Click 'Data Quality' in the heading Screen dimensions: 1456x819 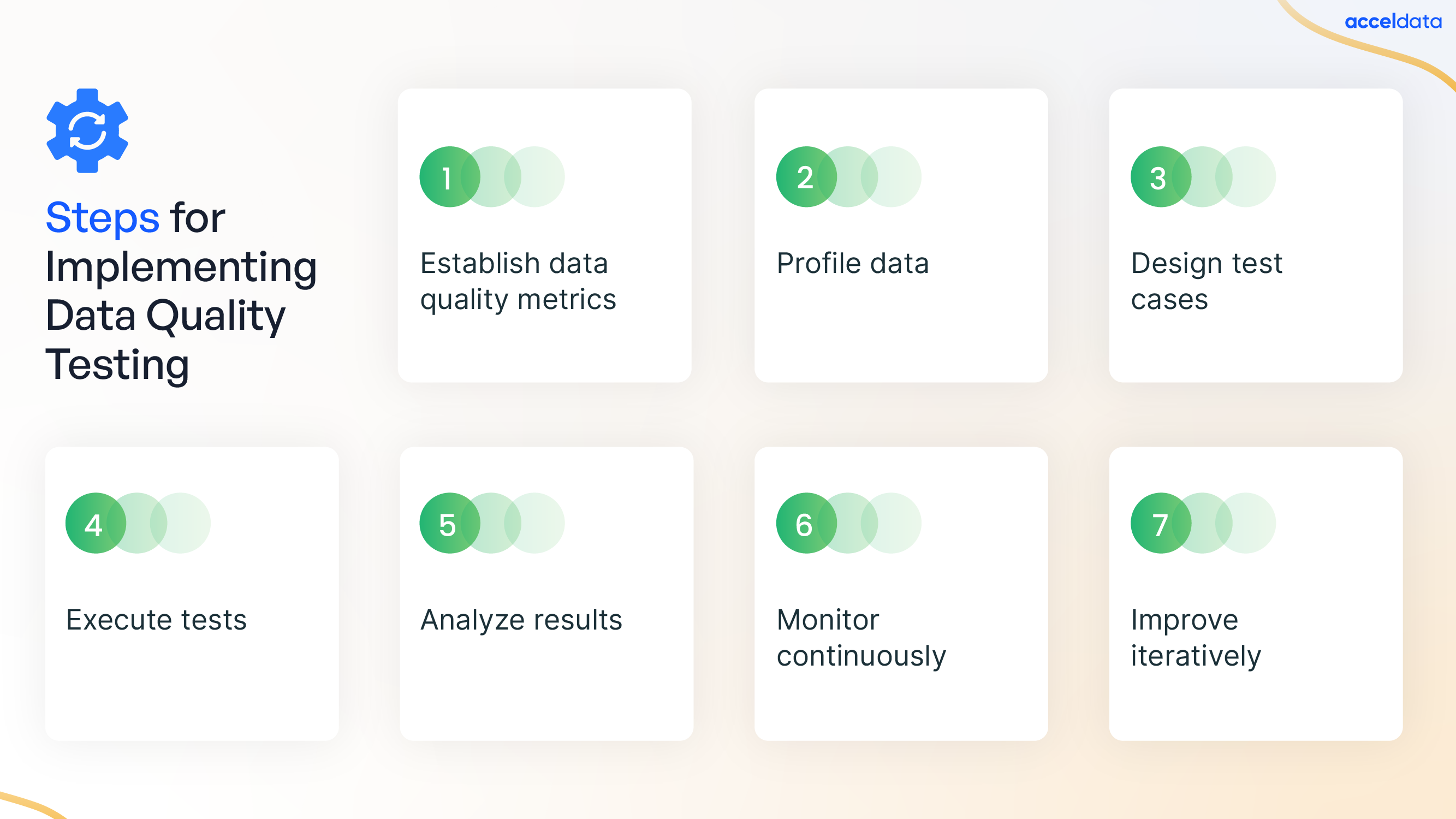[x=165, y=316]
